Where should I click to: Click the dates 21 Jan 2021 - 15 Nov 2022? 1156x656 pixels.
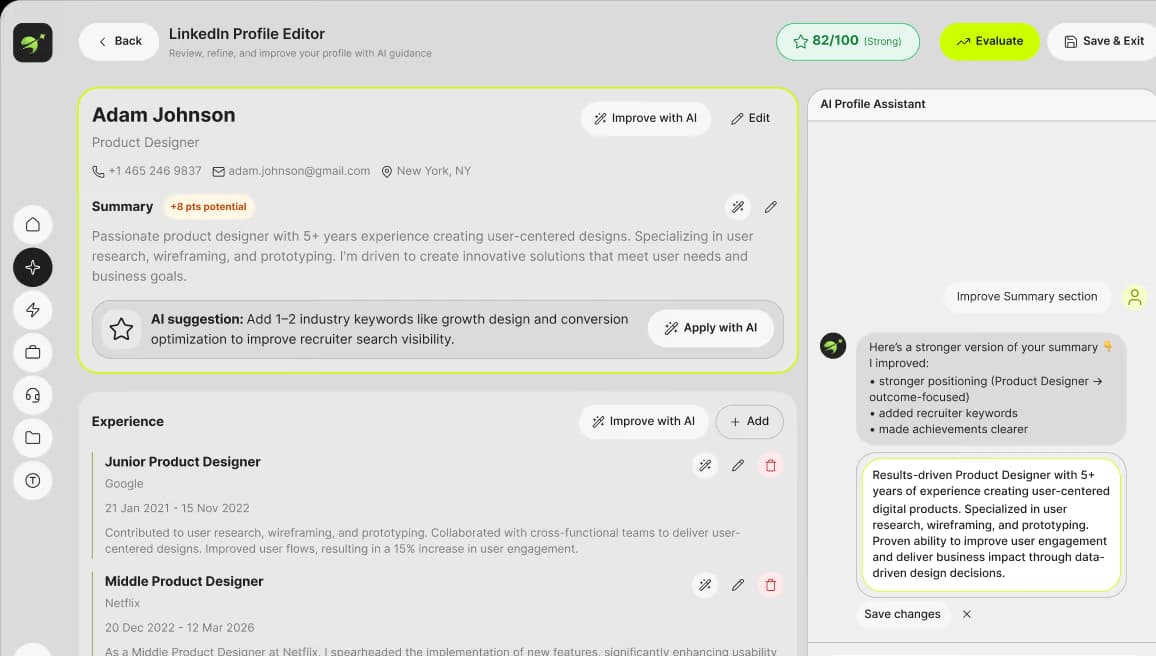(x=177, y=508)
